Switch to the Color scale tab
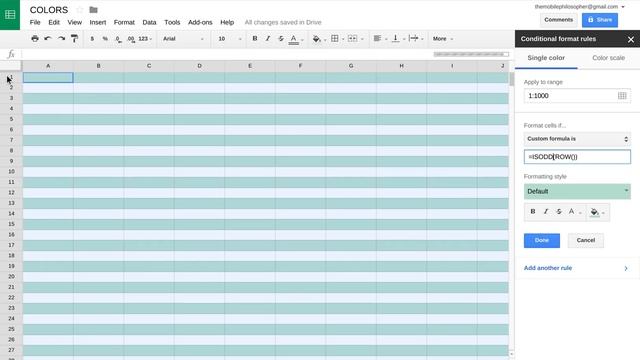 tap(609, 58)
